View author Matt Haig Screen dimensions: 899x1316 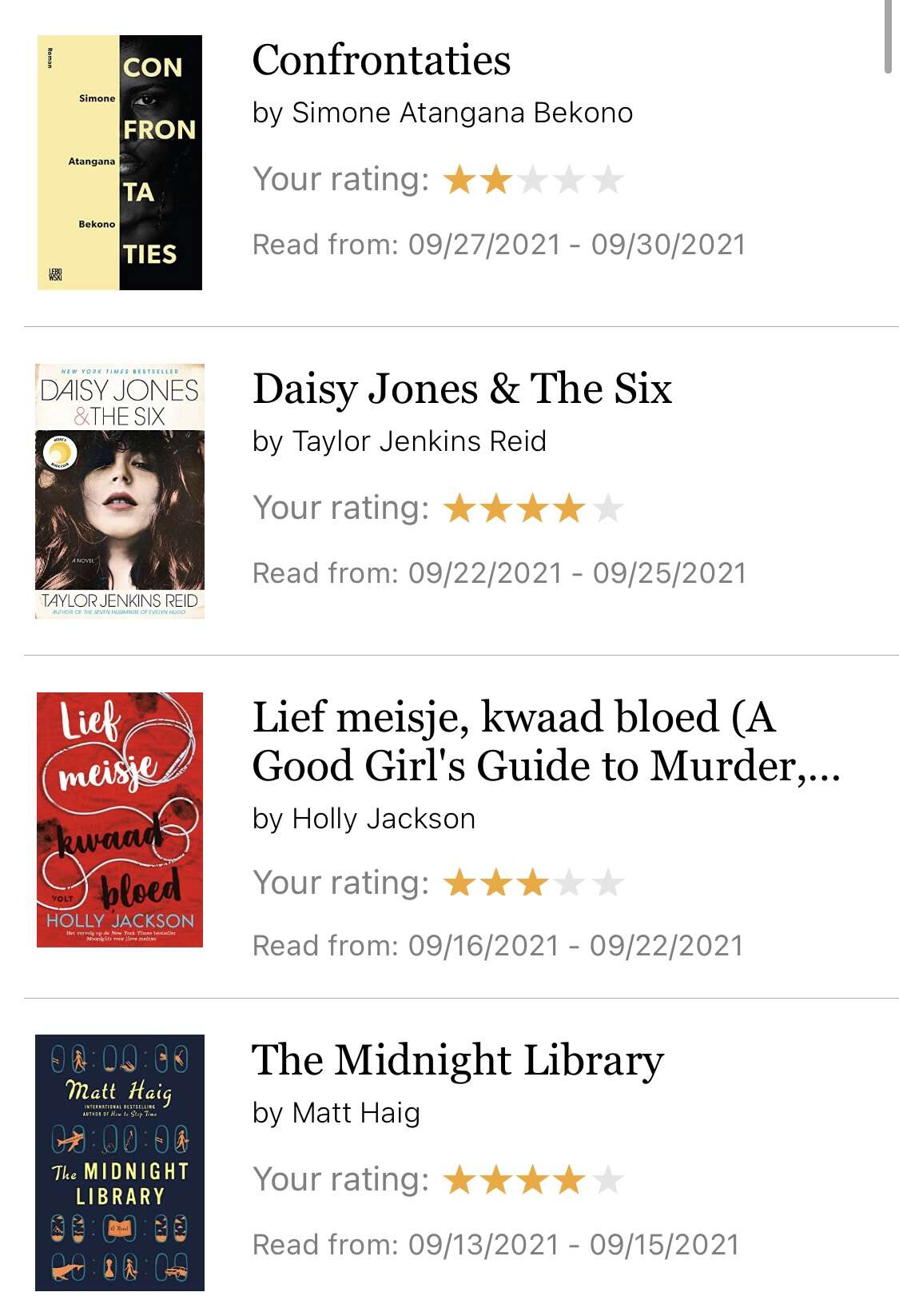[356, 1113]
